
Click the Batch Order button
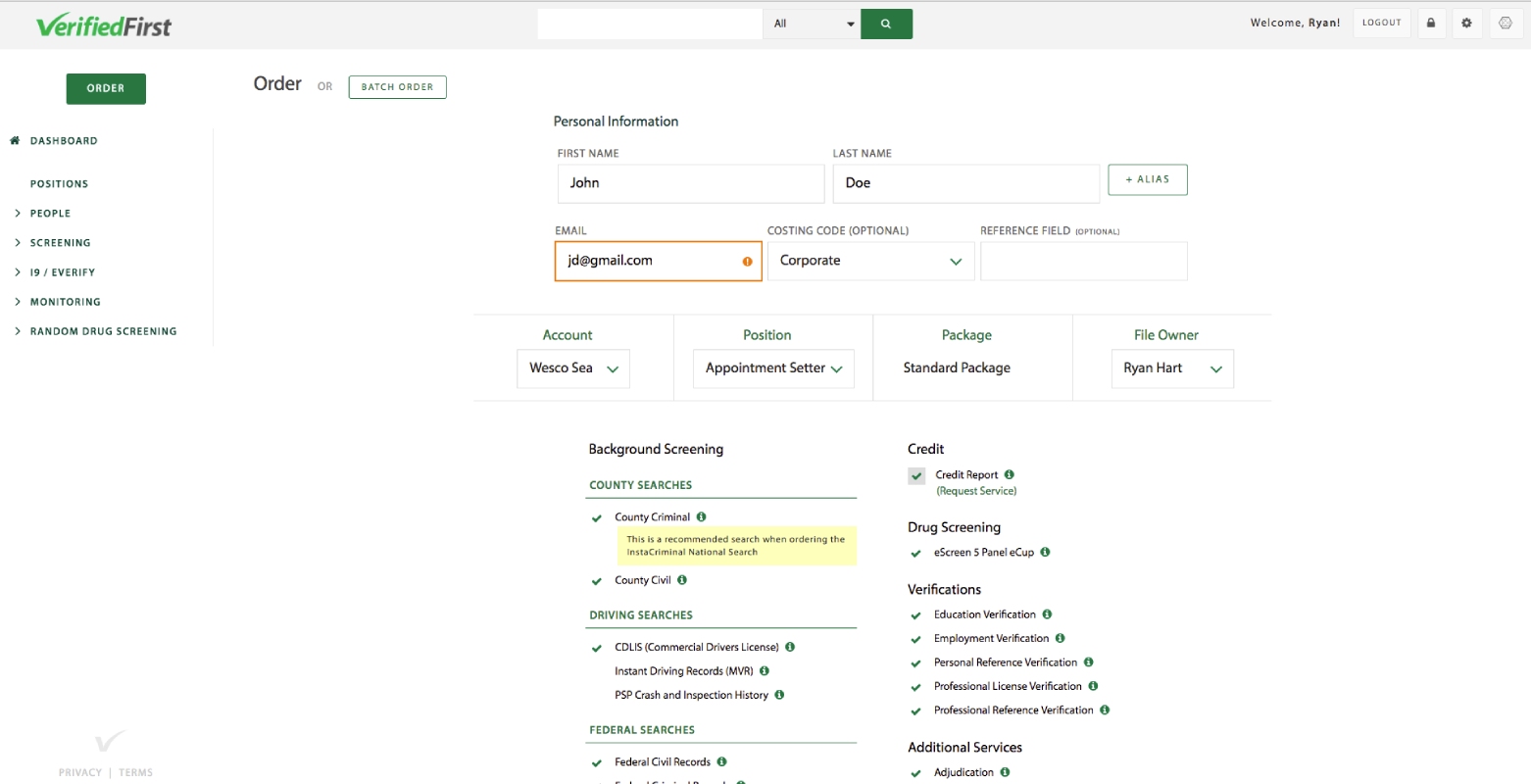pyautogui.click(x=397, y=87)
